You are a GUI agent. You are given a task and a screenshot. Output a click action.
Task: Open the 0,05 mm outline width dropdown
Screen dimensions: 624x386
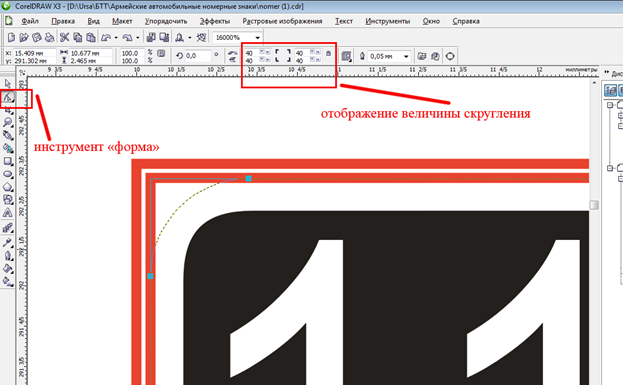pyautogui.click(x=406, y=57)
